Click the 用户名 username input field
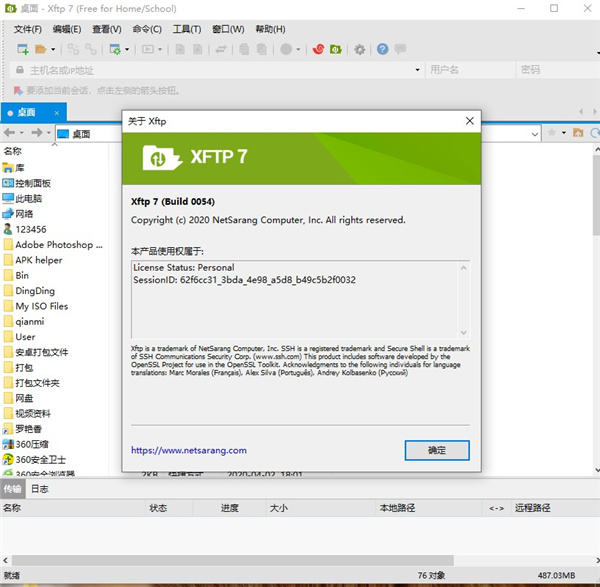This screenshot has width=600, height=587. click(x=470, y=70)
